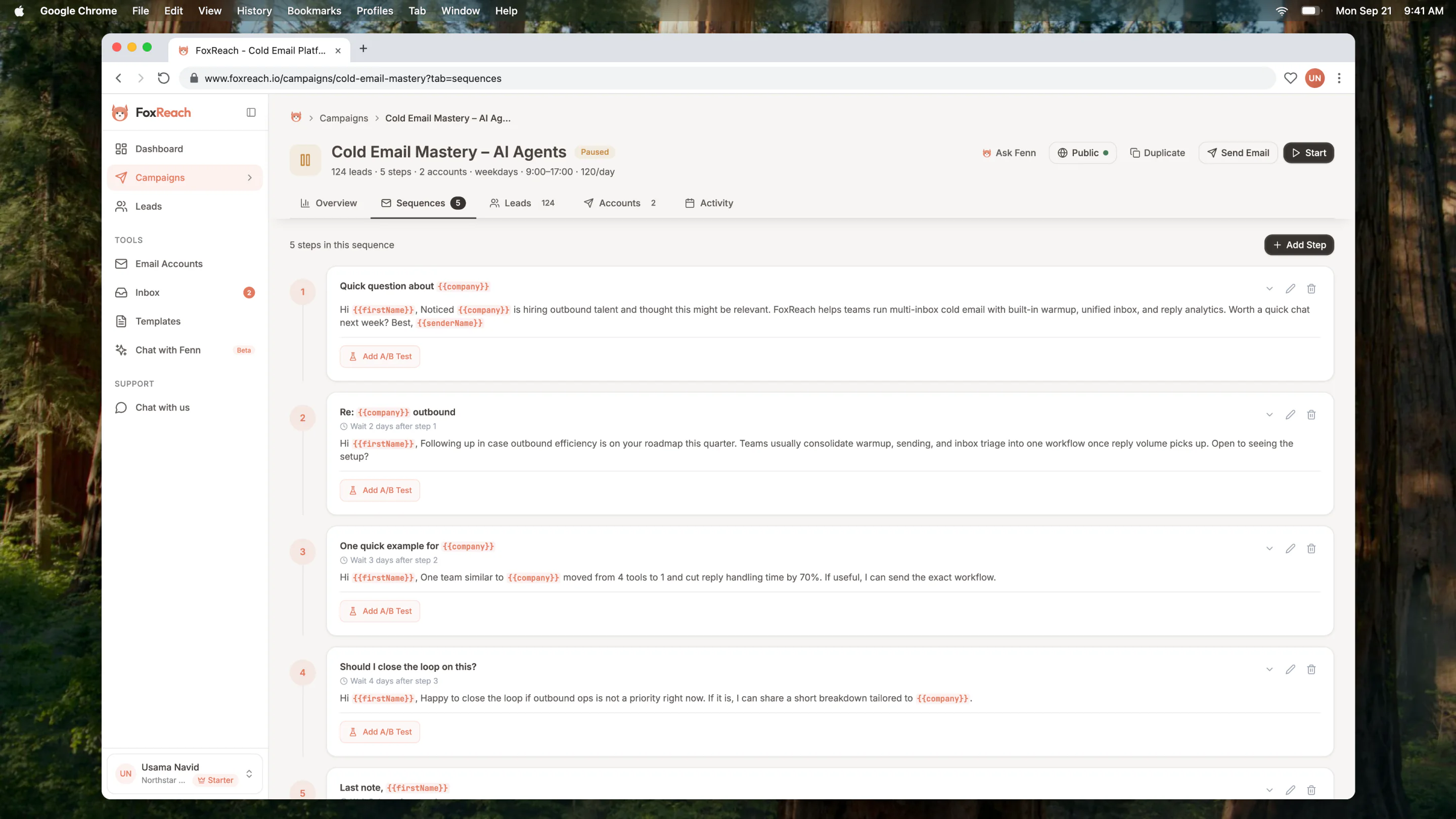Viewport: 1456px width, 819px height.
Task: Click the browser address bar
Action: point(727,78)
